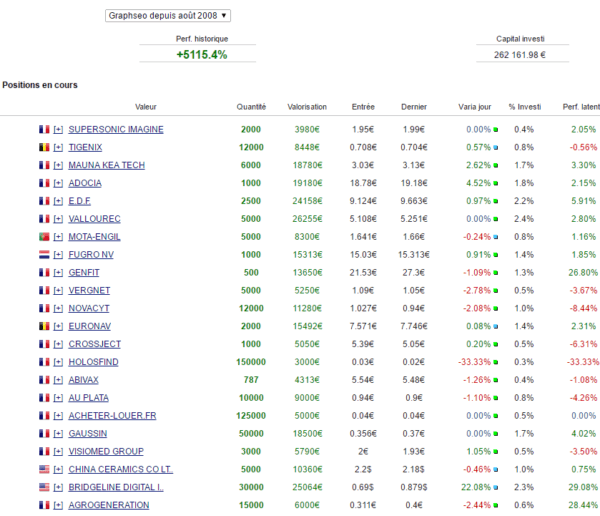The height and width of the screenshot is (516, 600).
Task: Click the Portuguese flag icon beside MOTA-ENGIL
Action: point(44,237)
